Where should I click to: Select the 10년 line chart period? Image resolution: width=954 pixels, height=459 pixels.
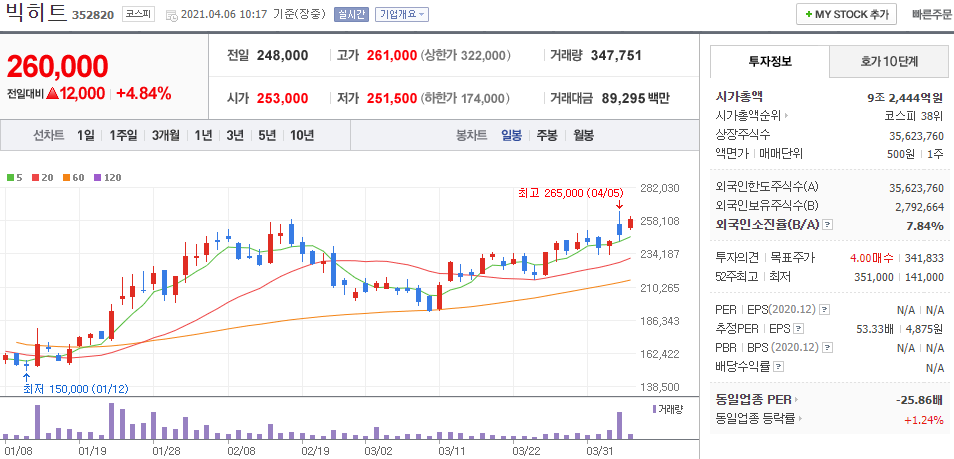pos(302,135)
